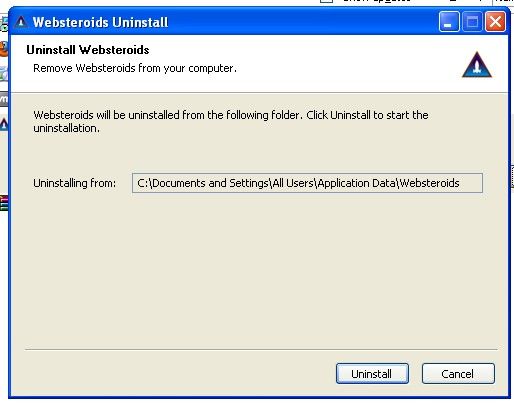Click the Uninstalling from label
514x403 pixels.
[x=74, y=183]
